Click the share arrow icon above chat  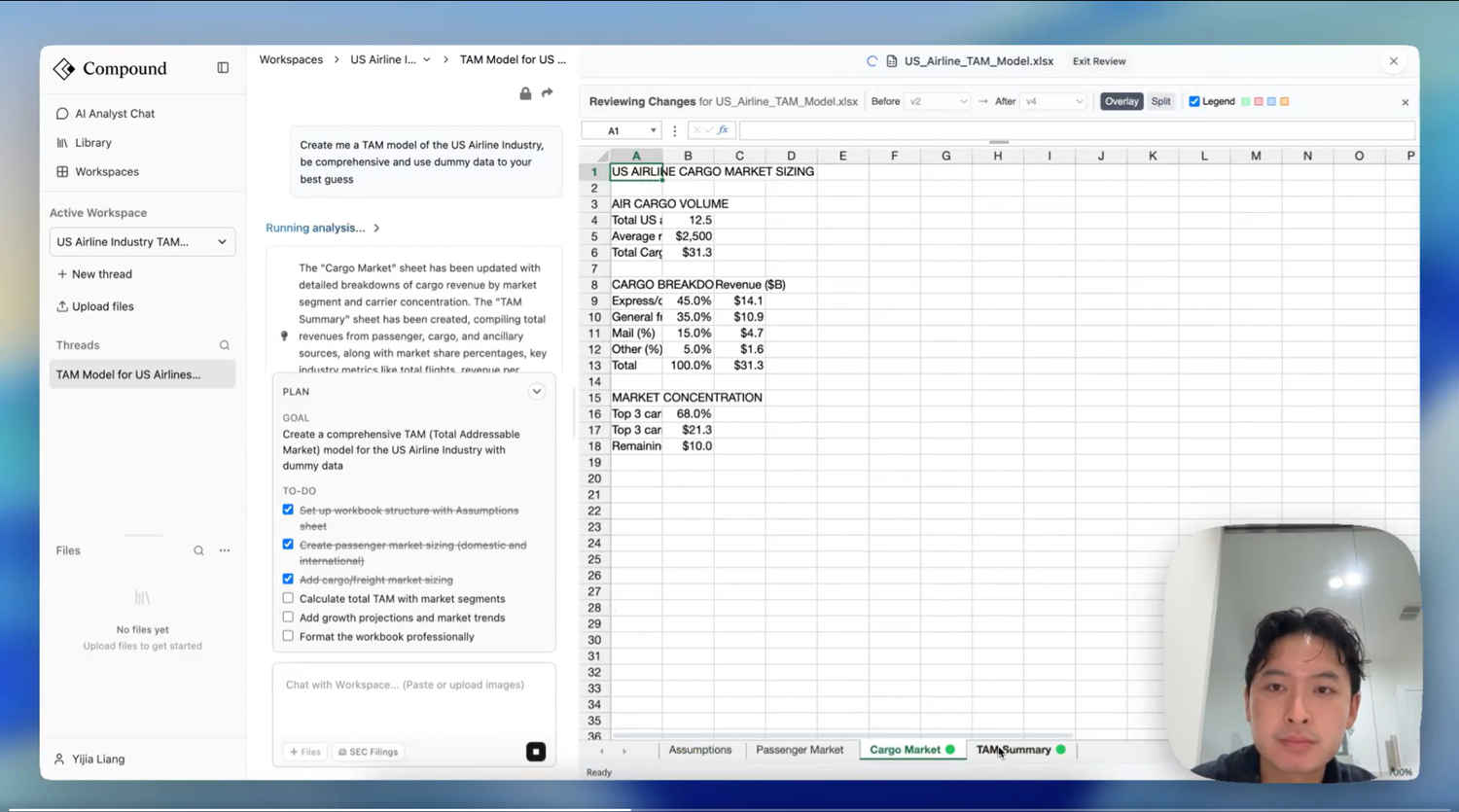pyautogui.click(x=548, y=93)
